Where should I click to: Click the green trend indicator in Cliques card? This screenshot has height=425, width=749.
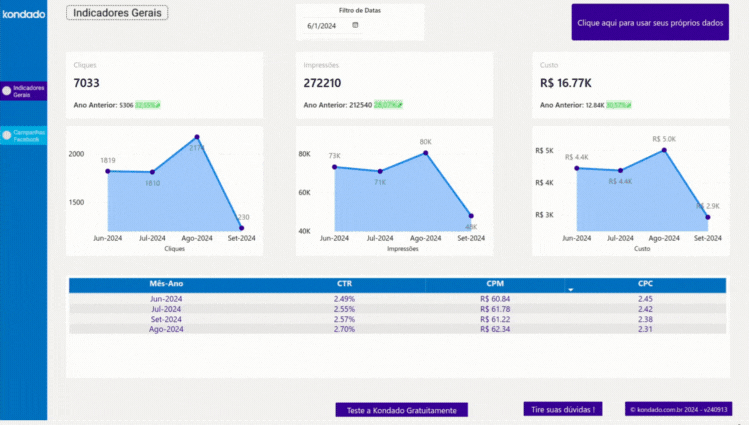[x=147, y=104]
